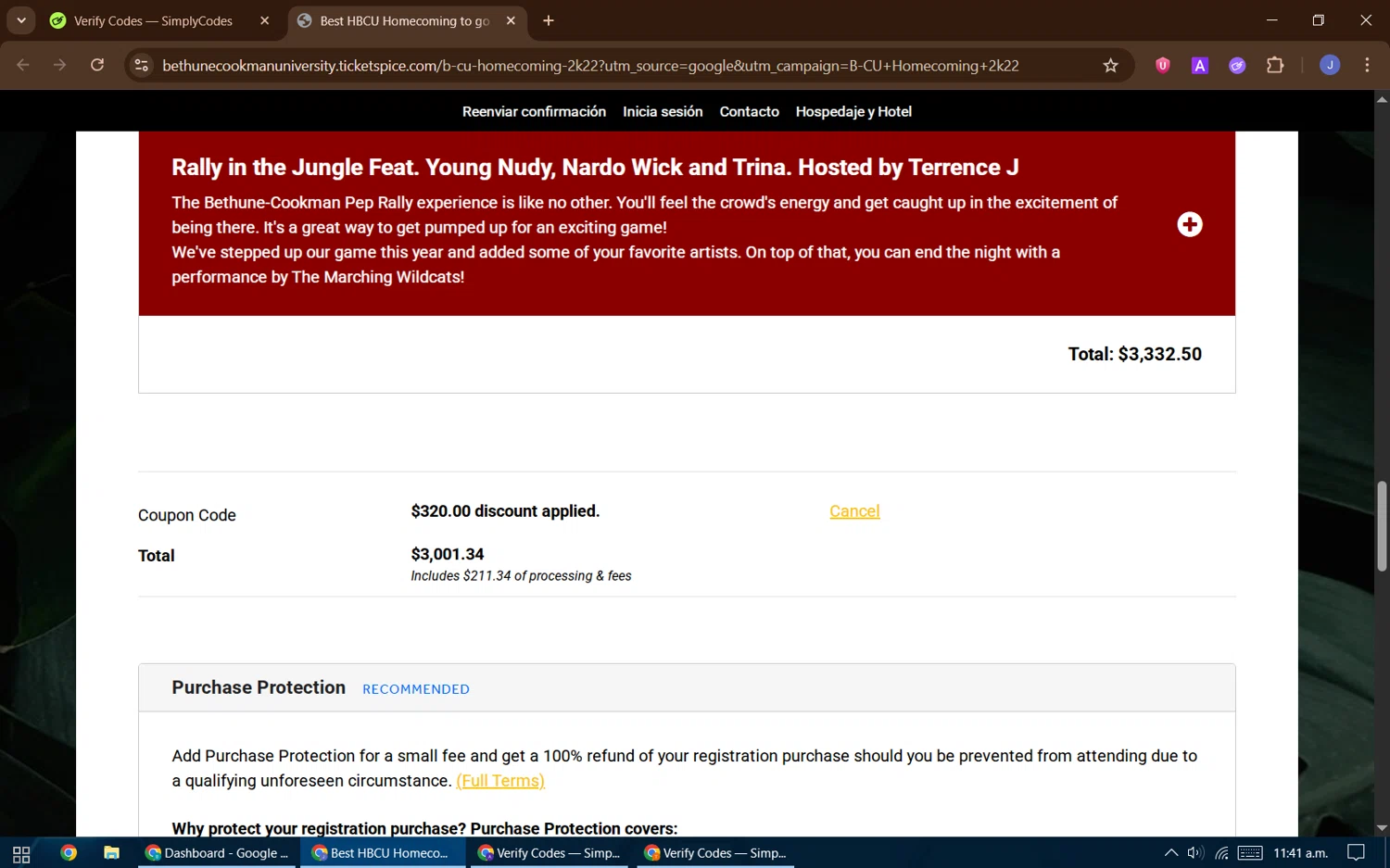Open the Extensions puzzle icon
Image resolution: width=1390 pixels, height=868 pixels.
pos(1275,65)
